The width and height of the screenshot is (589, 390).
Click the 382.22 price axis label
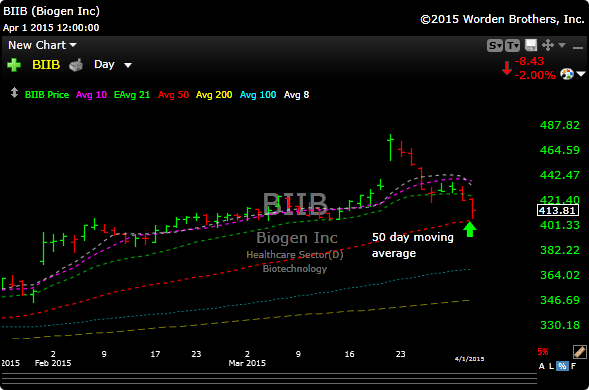click(x=560, y=250)
